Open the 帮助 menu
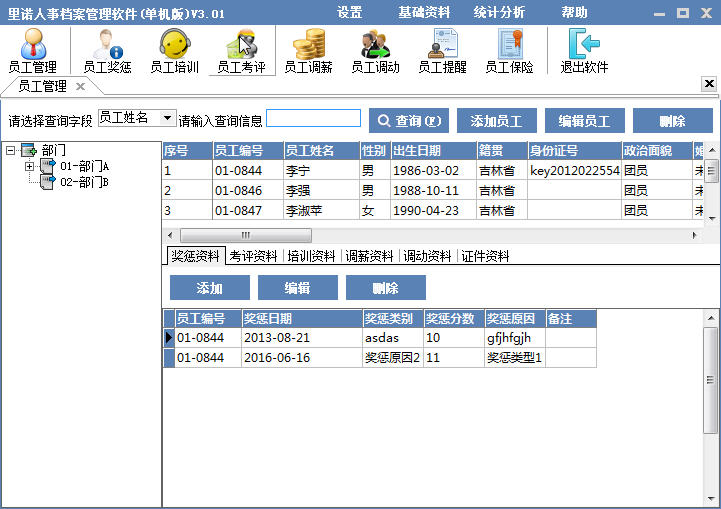Image resolution: width=721 pixels, height=509 pixels. [574, 12]
